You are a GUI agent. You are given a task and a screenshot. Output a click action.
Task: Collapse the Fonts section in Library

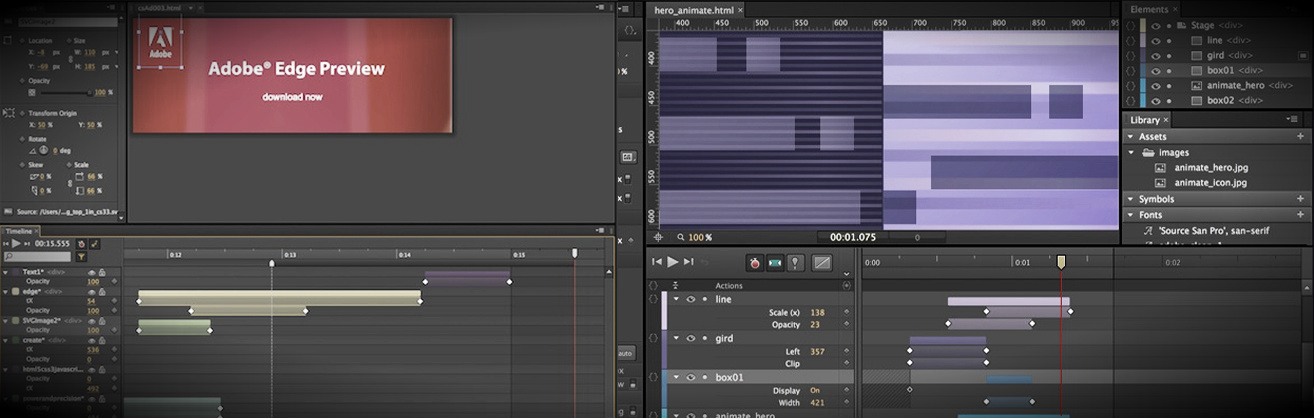click(1130, 215)
